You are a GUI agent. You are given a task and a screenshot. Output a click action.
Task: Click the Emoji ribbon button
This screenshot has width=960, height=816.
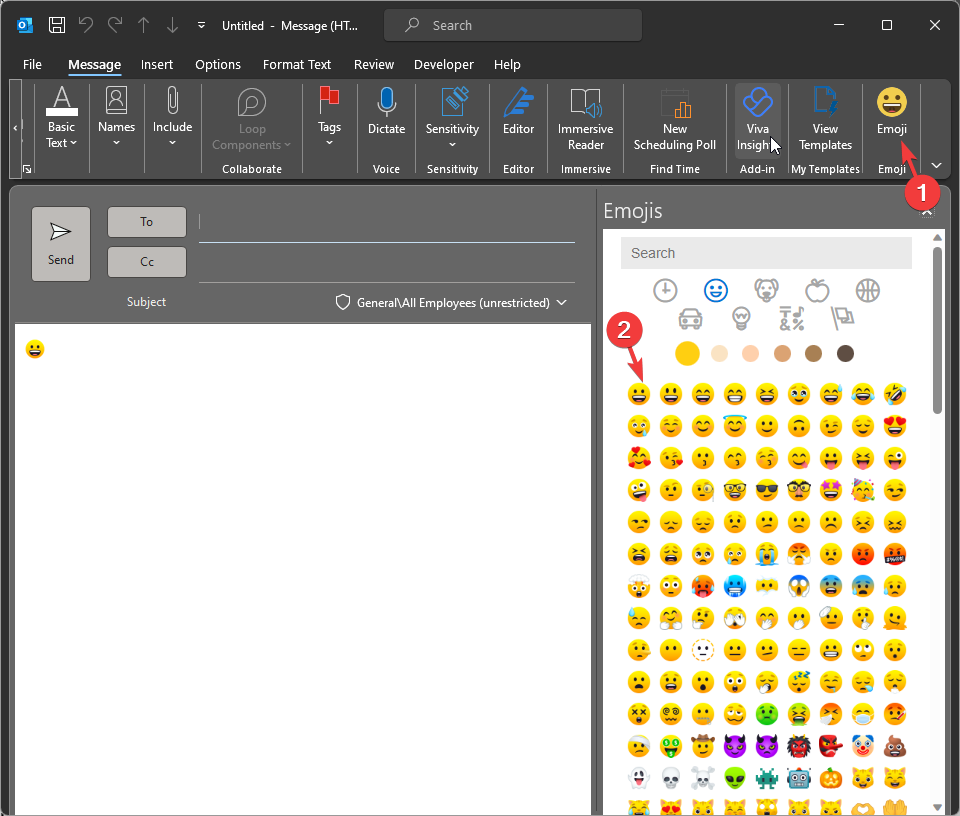point(891,110)
